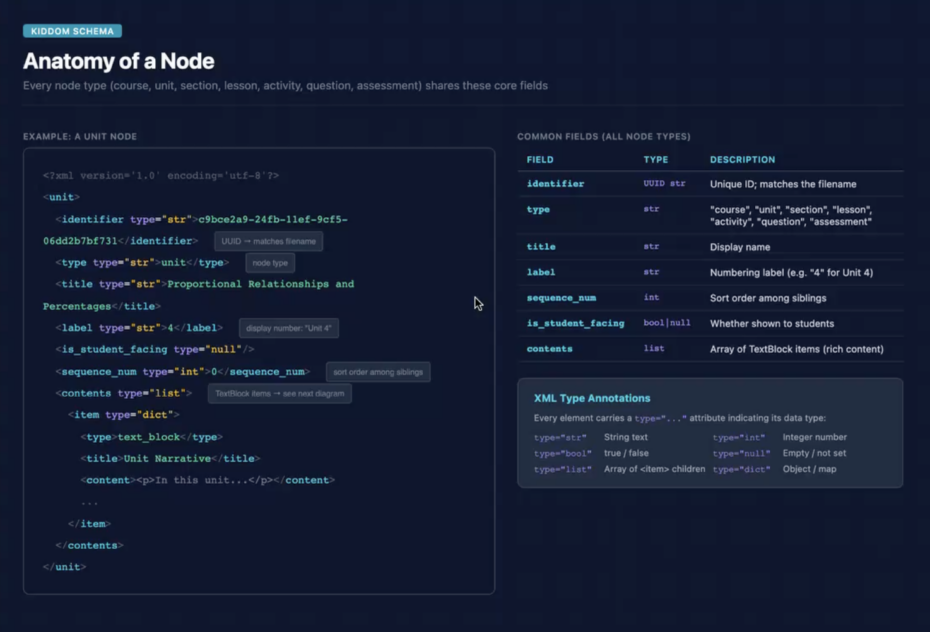930x632 pixels.
Task: Click the opening <unit> tag in code
Action: [61, 197]
